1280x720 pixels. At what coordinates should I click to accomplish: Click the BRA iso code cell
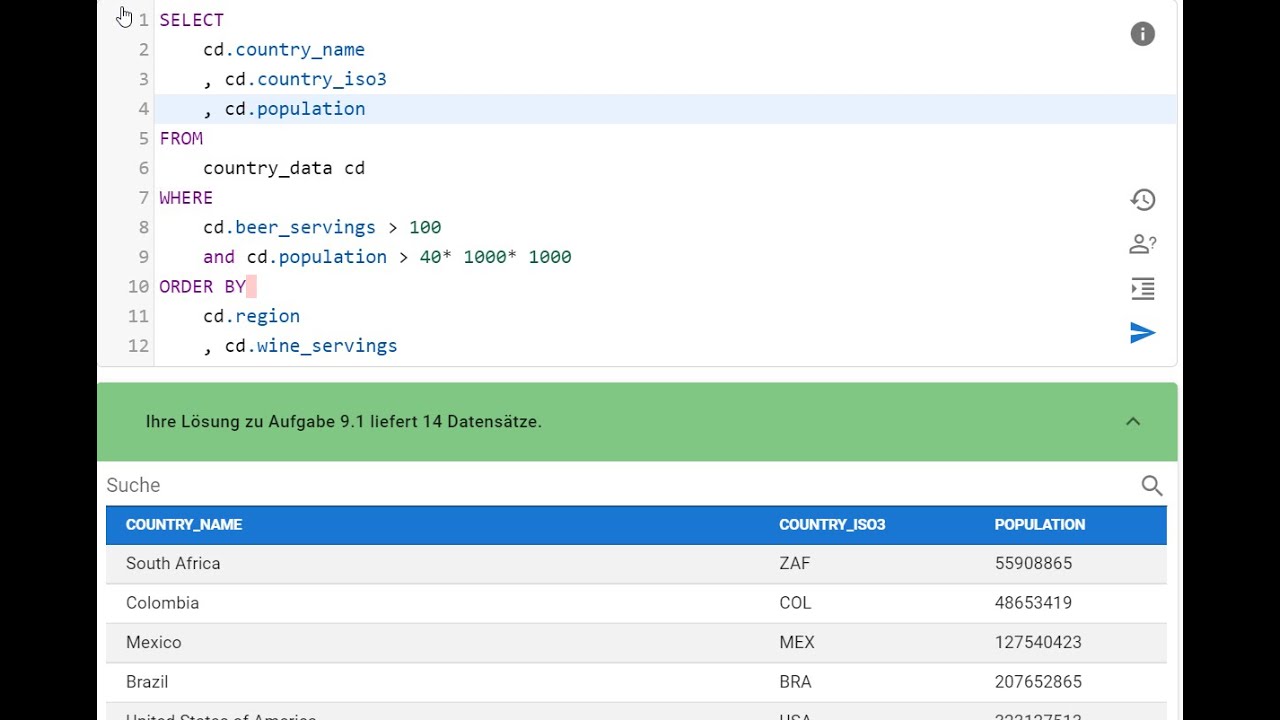coord(795,682)
